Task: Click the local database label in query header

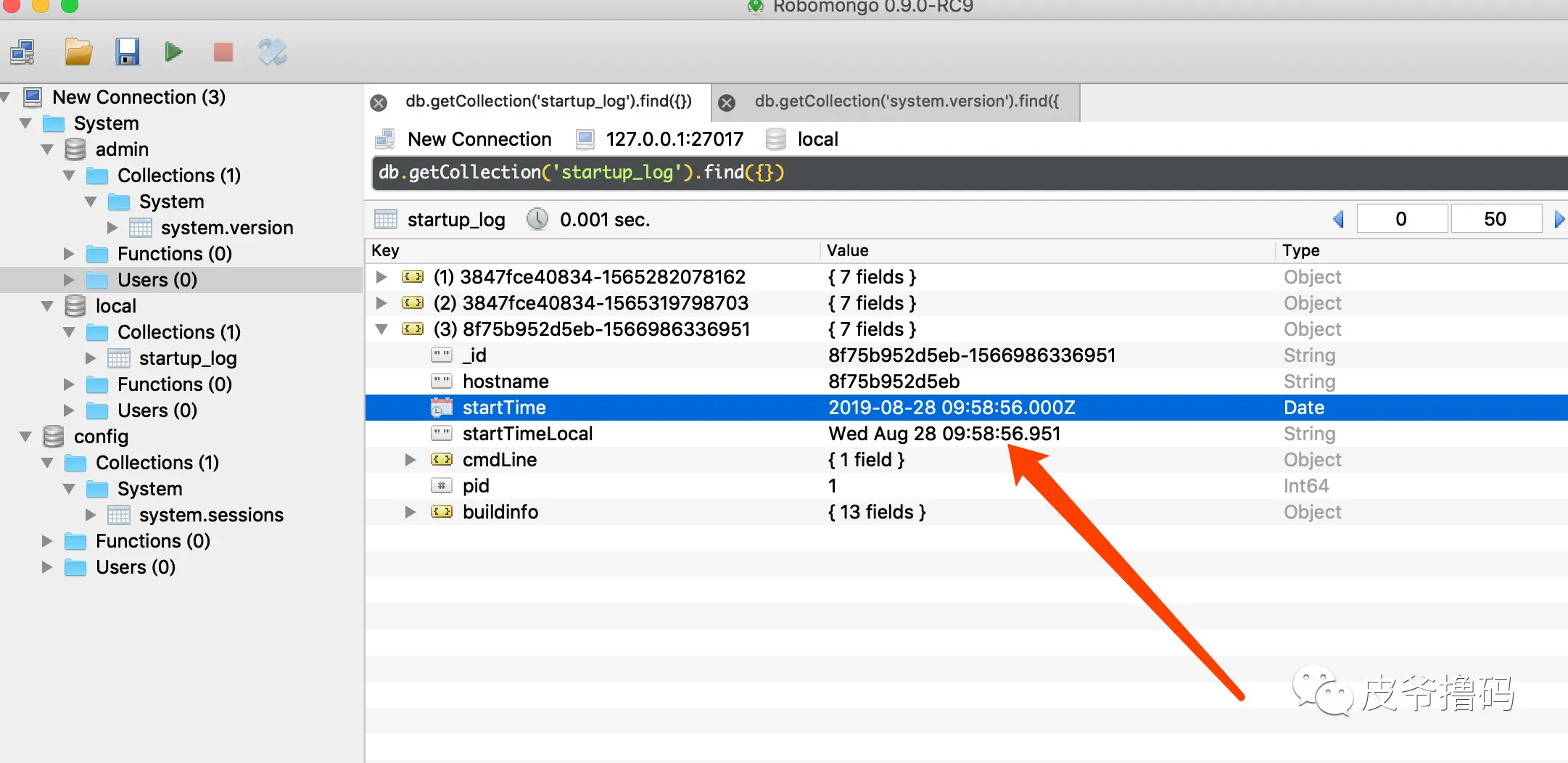Action: point(818,139)
